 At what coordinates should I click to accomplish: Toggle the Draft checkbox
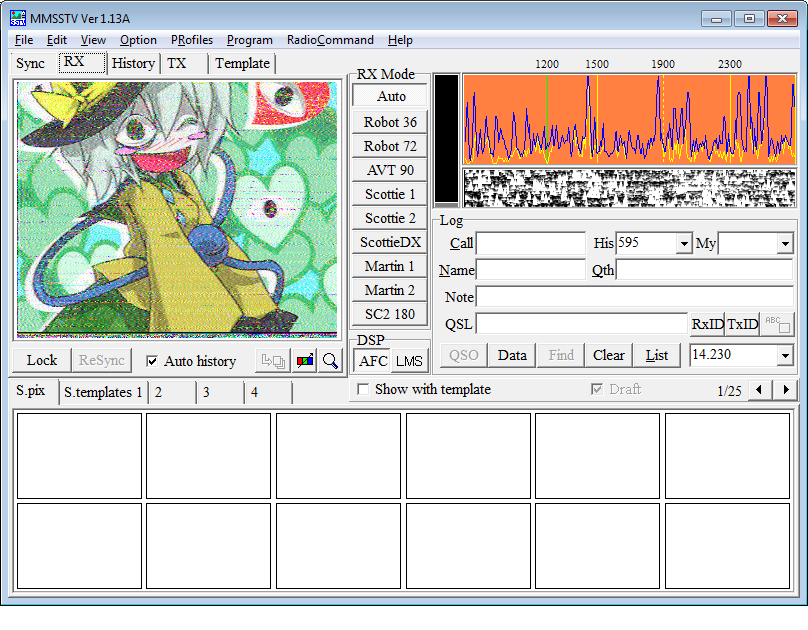pyautogui.click(x=597, y=389)
